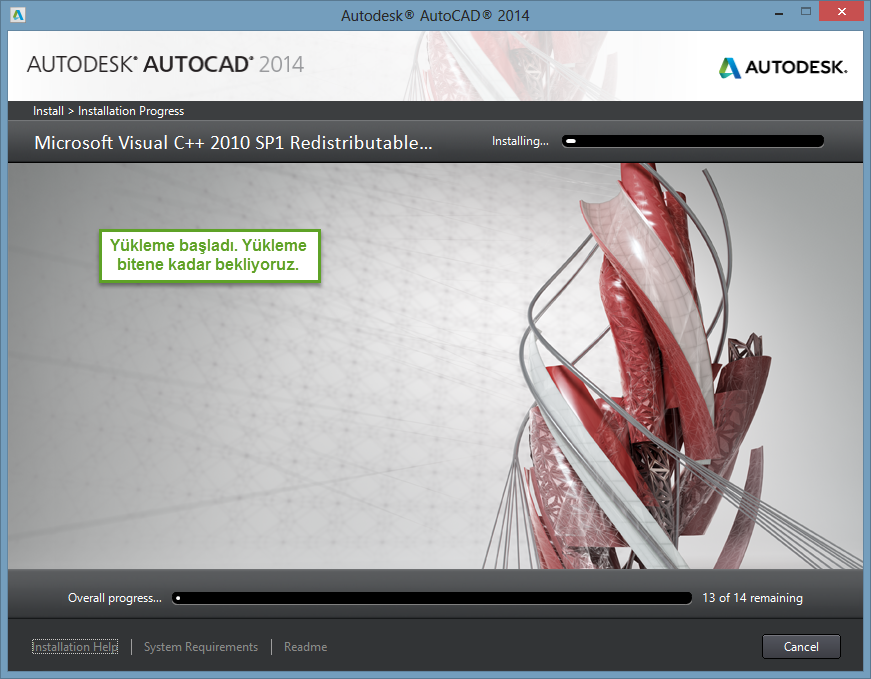This screenshot has height=679, width=871.
Task: Click the 'Install > Installation Progress' breadcrumb
Action: click(108, 111)
